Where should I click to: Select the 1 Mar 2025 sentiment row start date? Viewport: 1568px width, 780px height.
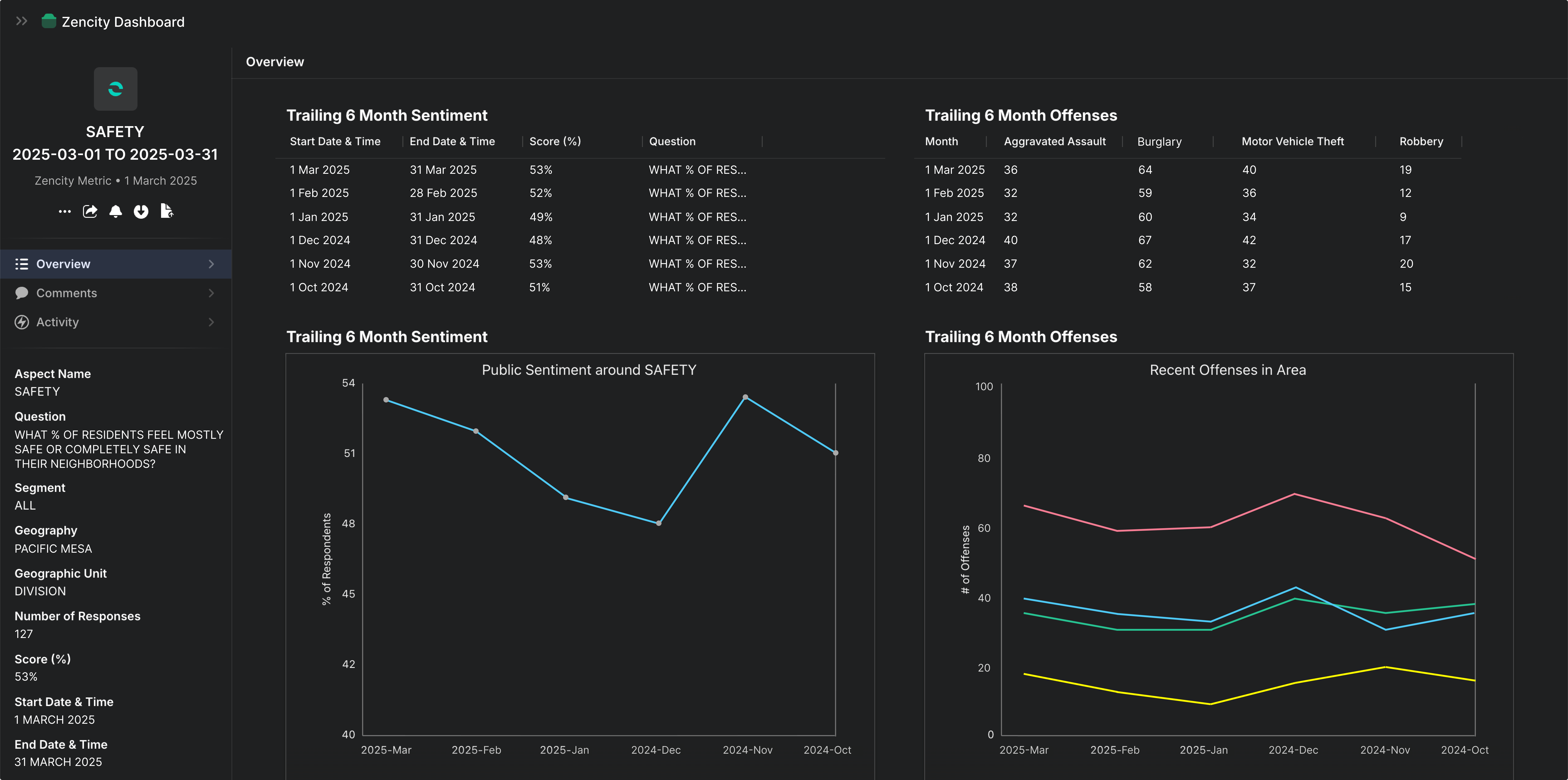click(x=320, y=170)
